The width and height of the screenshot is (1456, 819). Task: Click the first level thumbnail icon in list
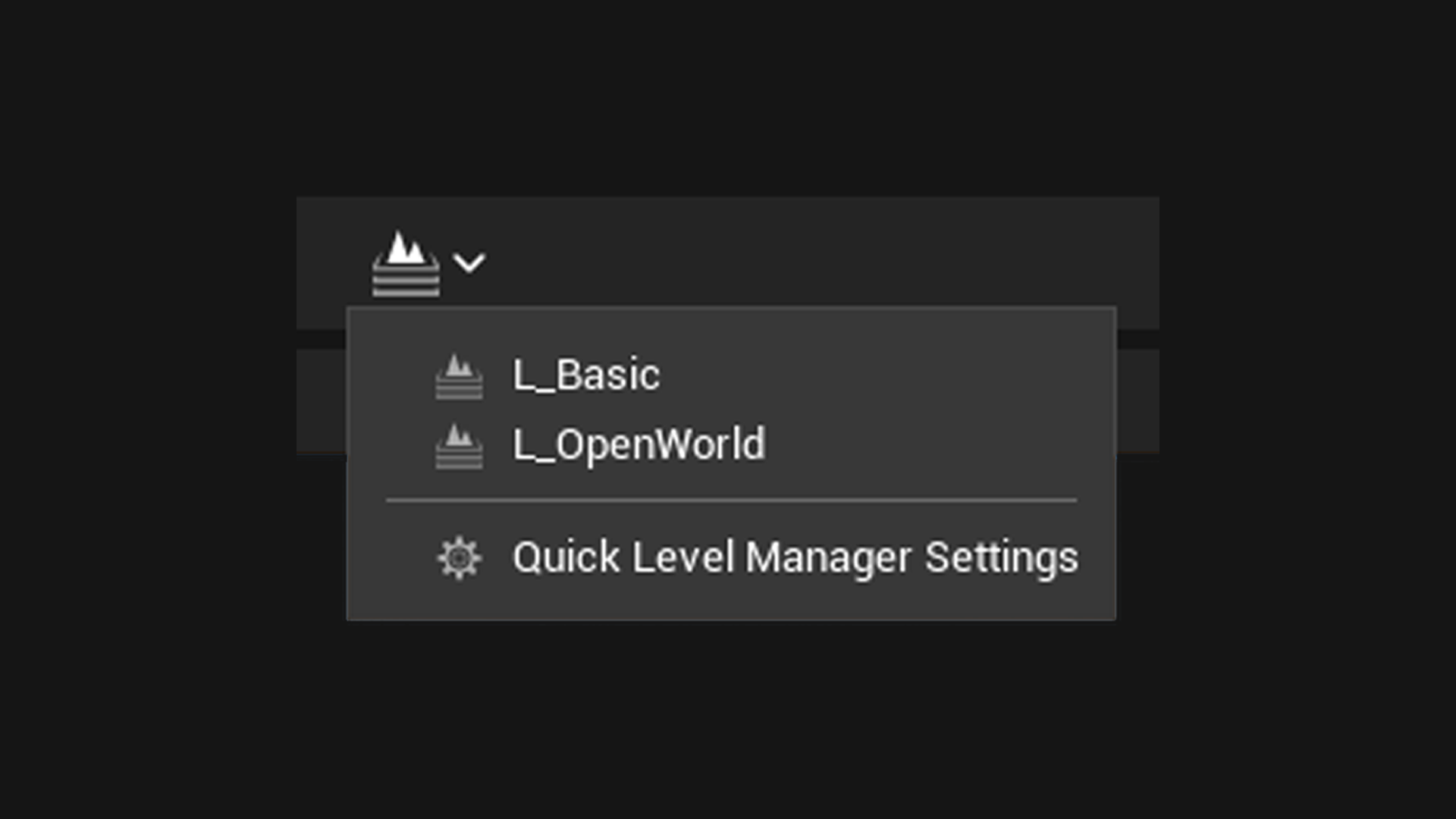tap(459, 376)
